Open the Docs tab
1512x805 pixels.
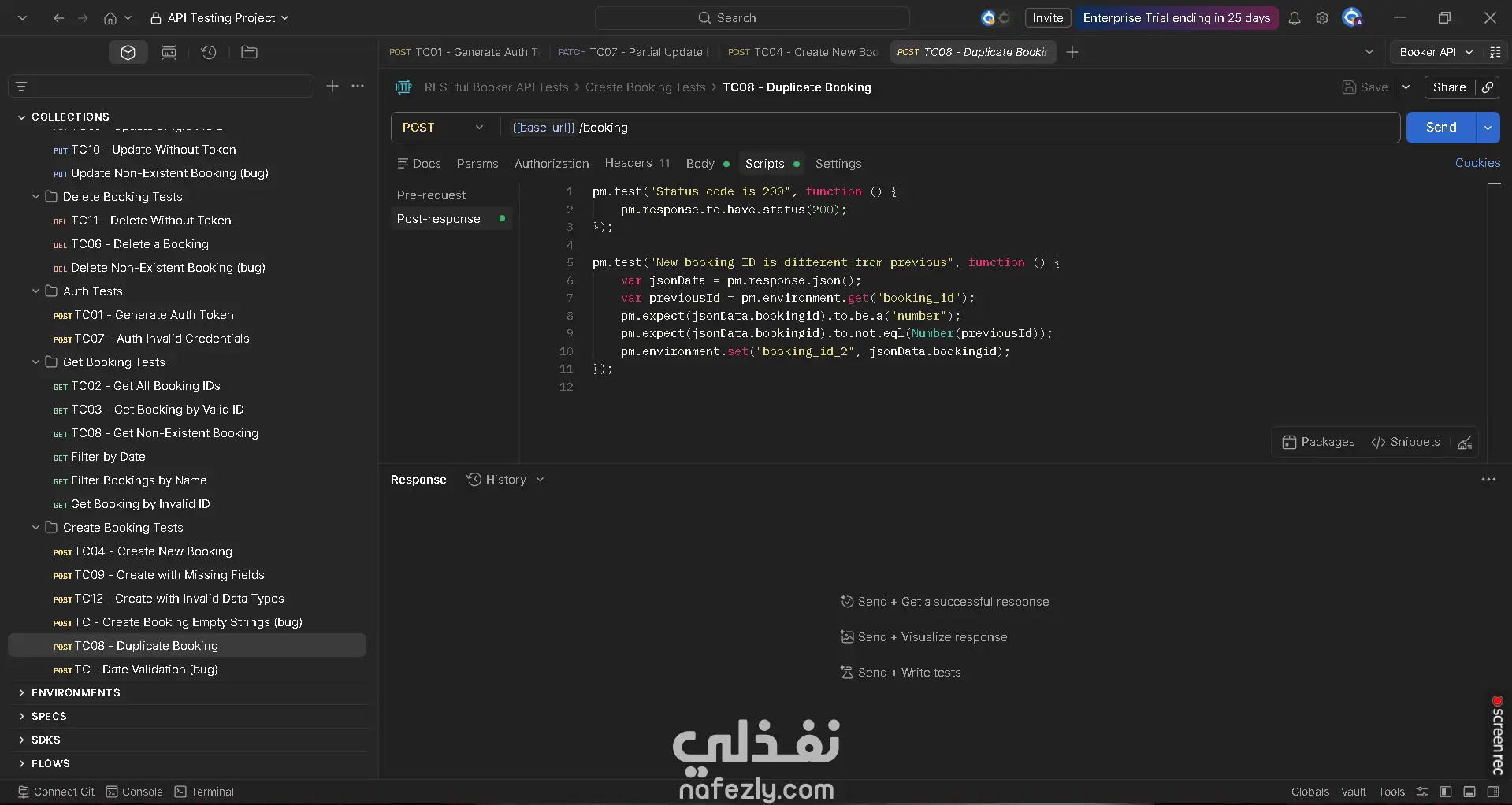point(418,164)
